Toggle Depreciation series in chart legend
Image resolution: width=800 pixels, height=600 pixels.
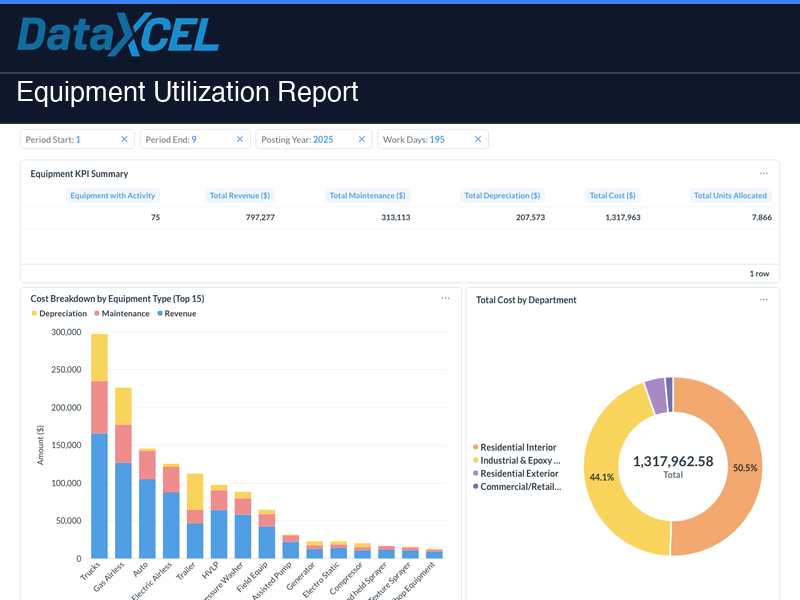click(x=58, y=314)
